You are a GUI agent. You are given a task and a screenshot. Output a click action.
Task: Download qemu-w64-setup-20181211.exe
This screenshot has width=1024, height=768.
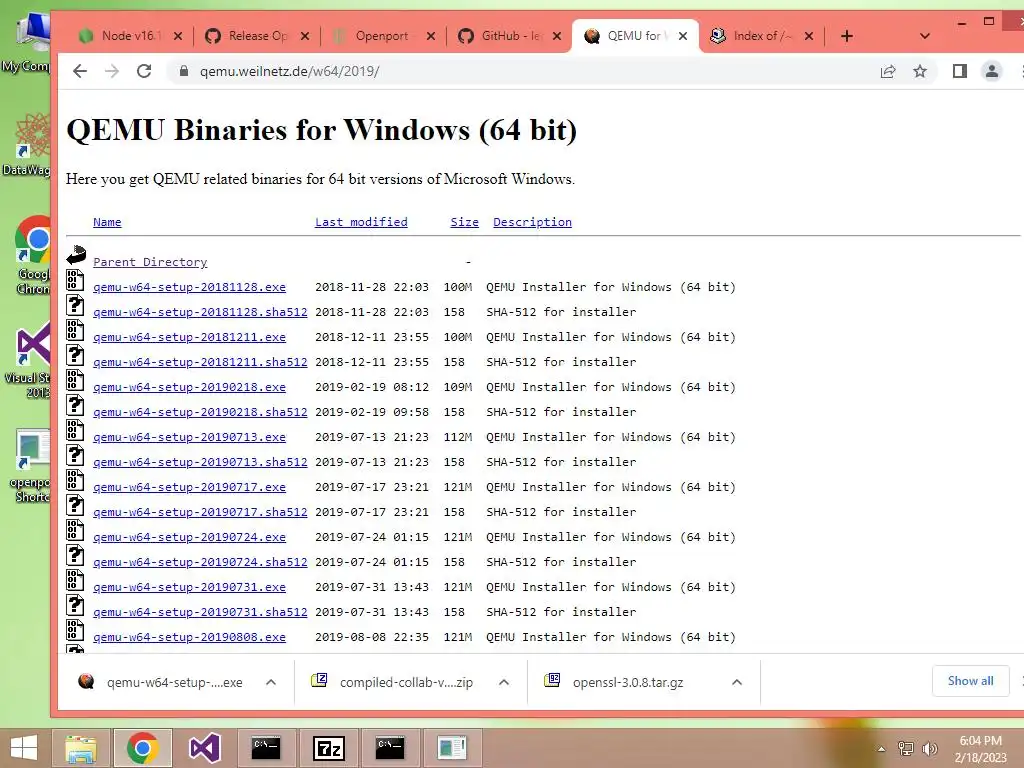[x=189, y=337]
